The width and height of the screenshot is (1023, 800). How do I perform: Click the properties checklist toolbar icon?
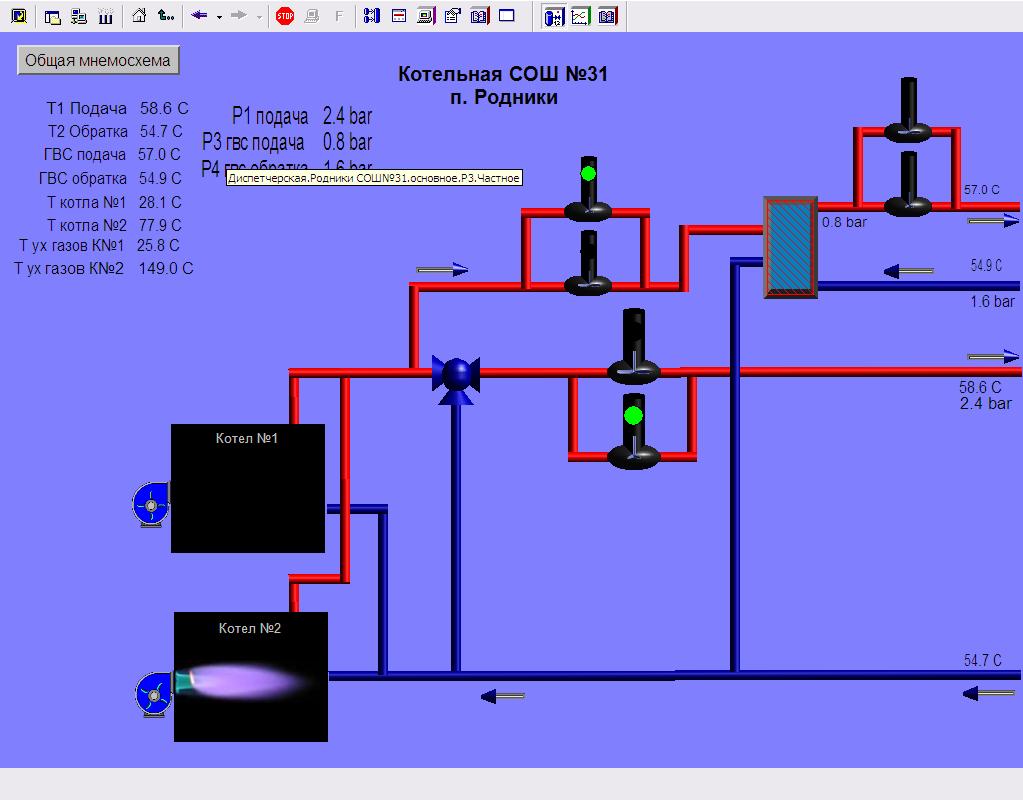(452, 16)
